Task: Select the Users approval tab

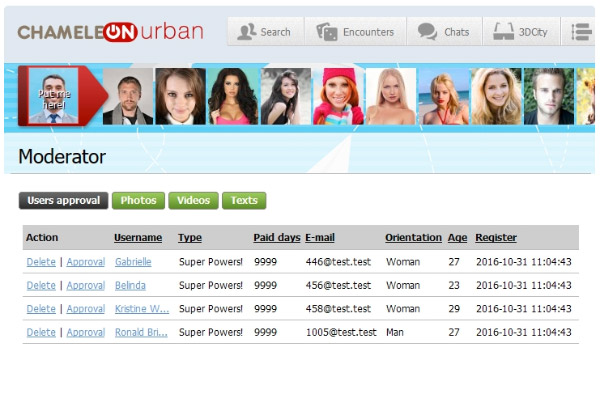Action: (64, 200)
